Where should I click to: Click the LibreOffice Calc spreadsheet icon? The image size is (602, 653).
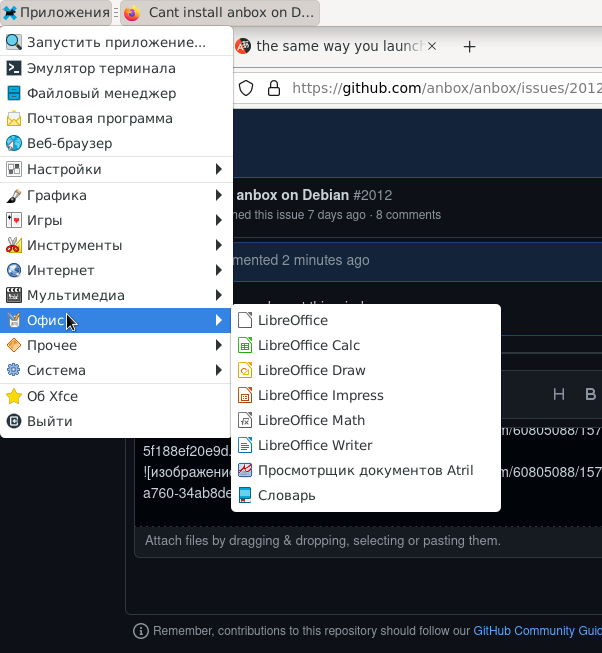click(245, 345)
